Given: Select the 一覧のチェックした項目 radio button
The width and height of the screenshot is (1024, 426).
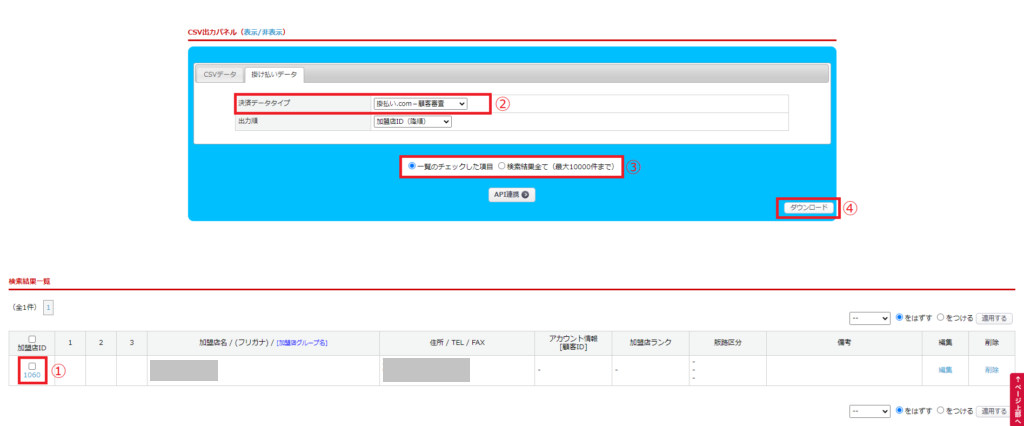Looking at the screenshot, I should [412, 166].
